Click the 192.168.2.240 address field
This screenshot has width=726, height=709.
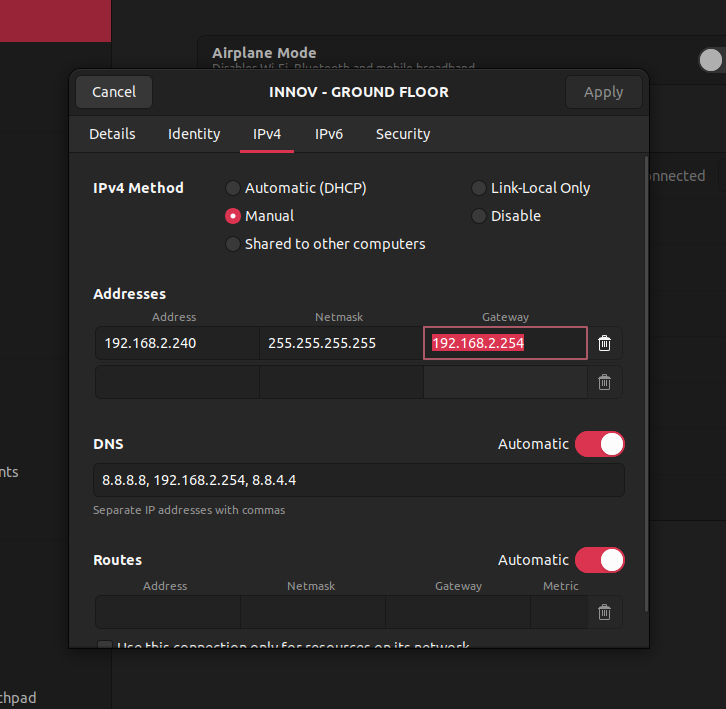pos(177,343)
